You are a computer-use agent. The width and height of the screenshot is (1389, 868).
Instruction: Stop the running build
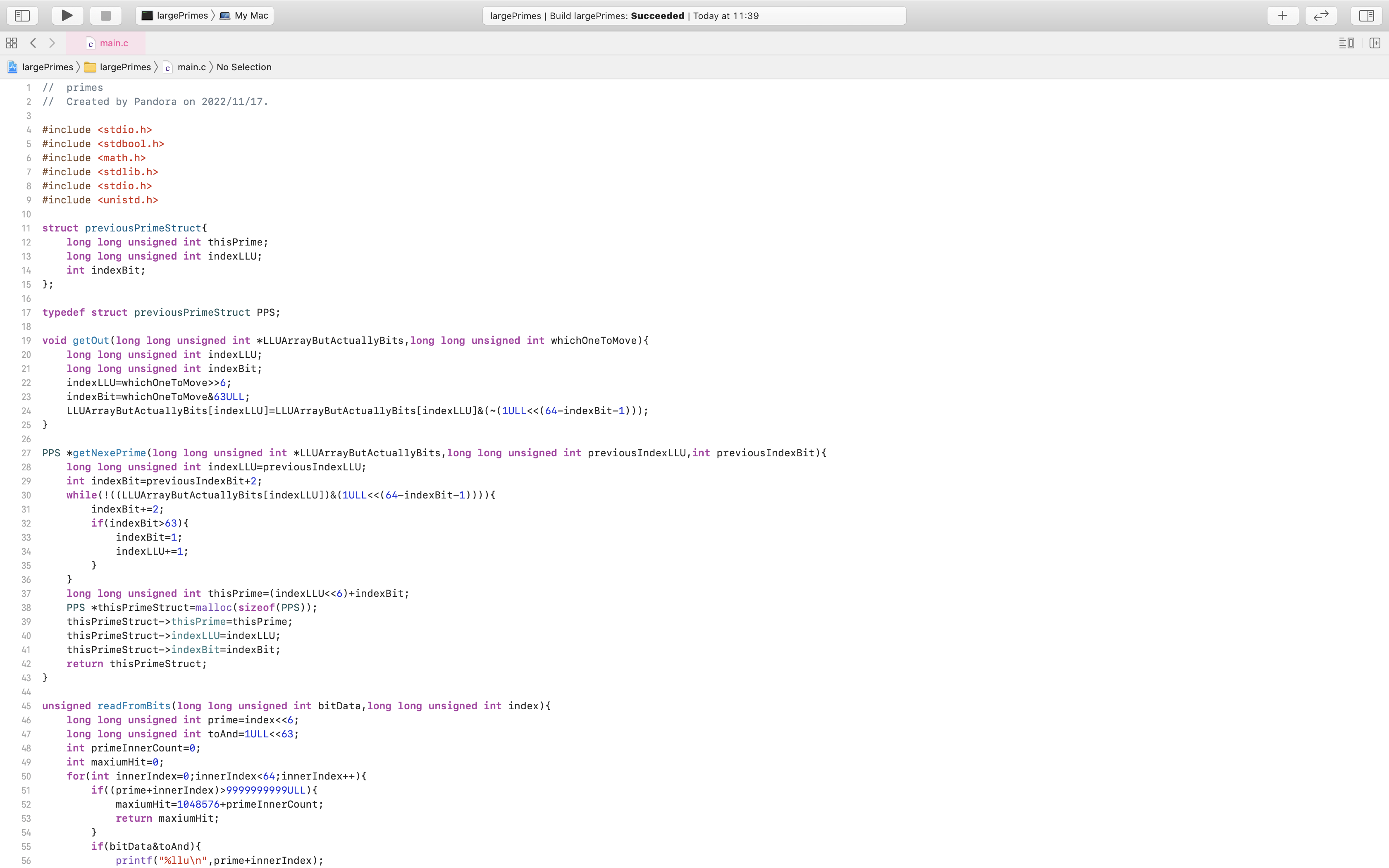click(x=105, y=16)
